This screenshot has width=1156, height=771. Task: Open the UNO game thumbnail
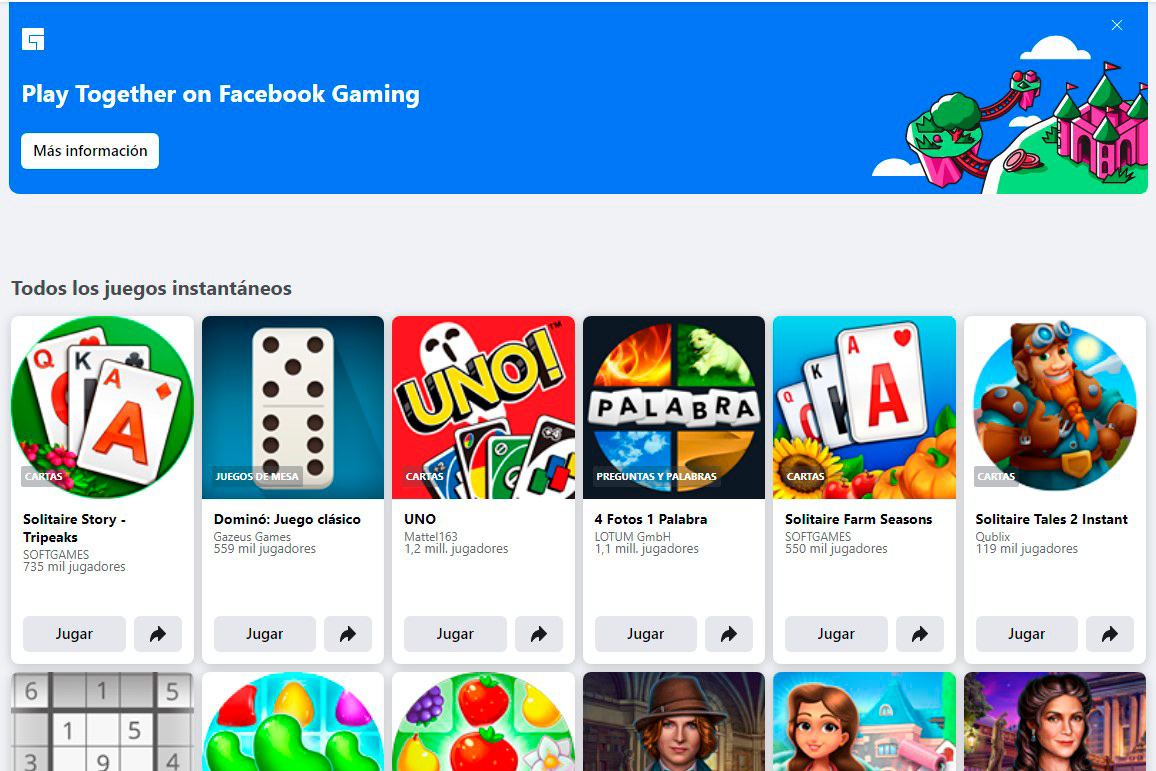click(484, 408)
